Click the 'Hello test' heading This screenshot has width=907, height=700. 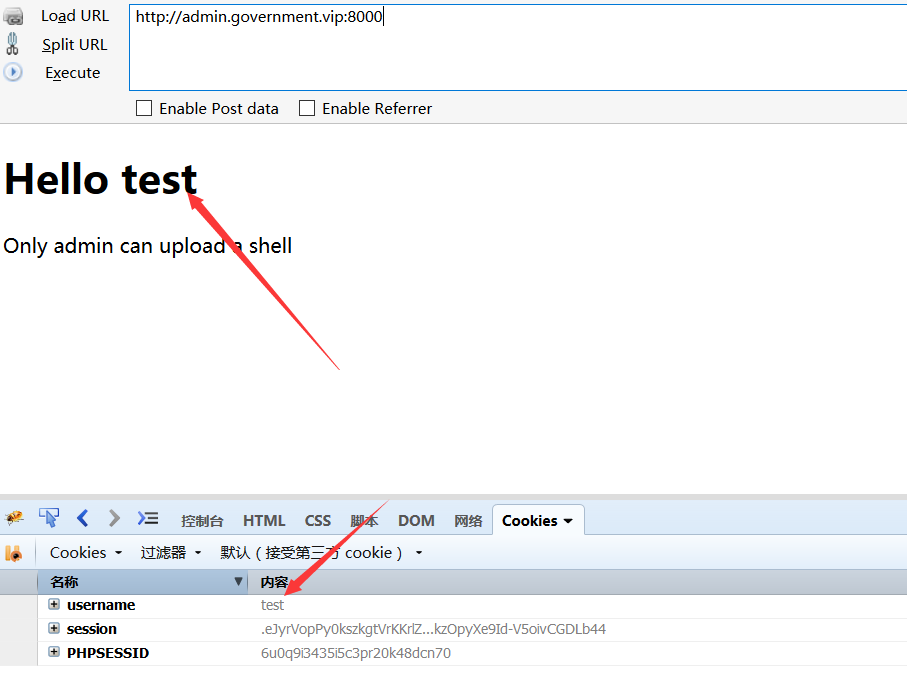[x=101, y=179]
